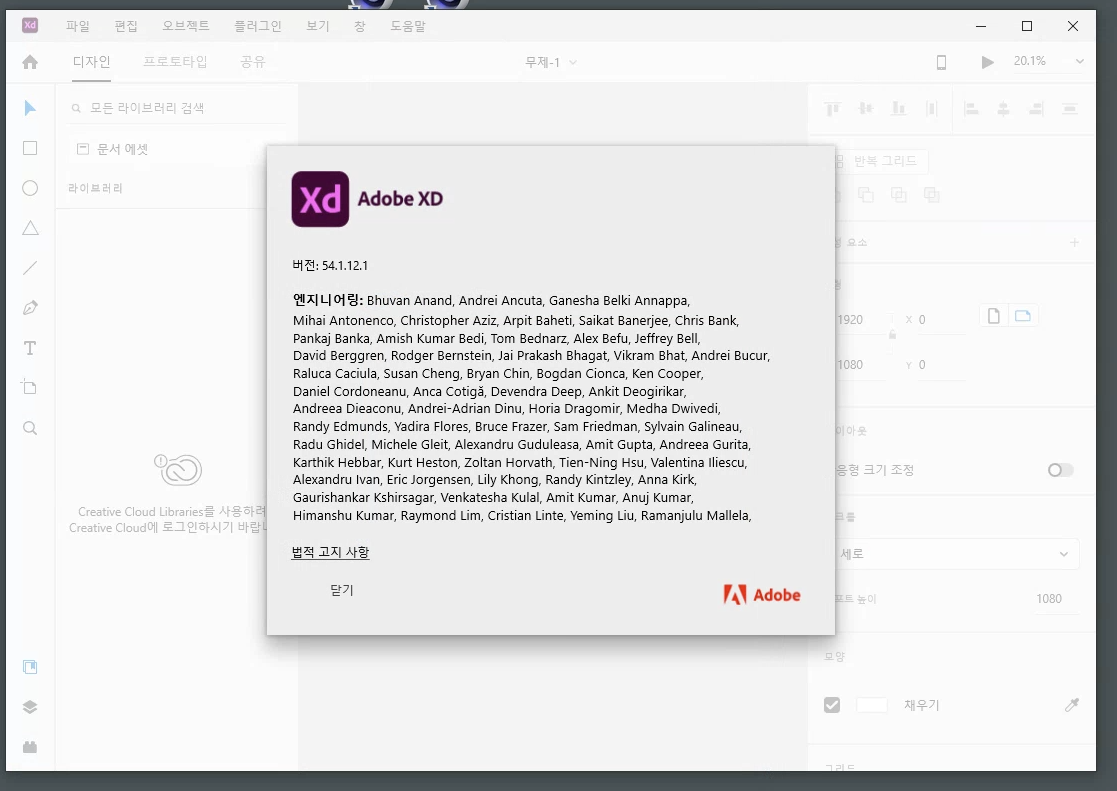Viewport: 1117px width, 791px height.
Task: Select the Text tool
Action: point(30,348)
